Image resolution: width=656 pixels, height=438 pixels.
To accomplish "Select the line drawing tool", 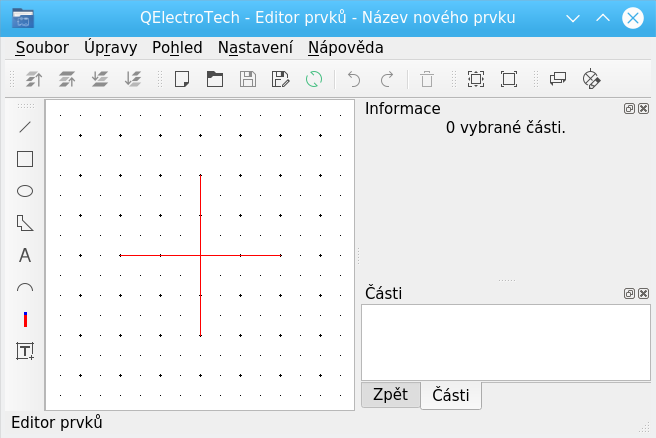I will point(25,126).
